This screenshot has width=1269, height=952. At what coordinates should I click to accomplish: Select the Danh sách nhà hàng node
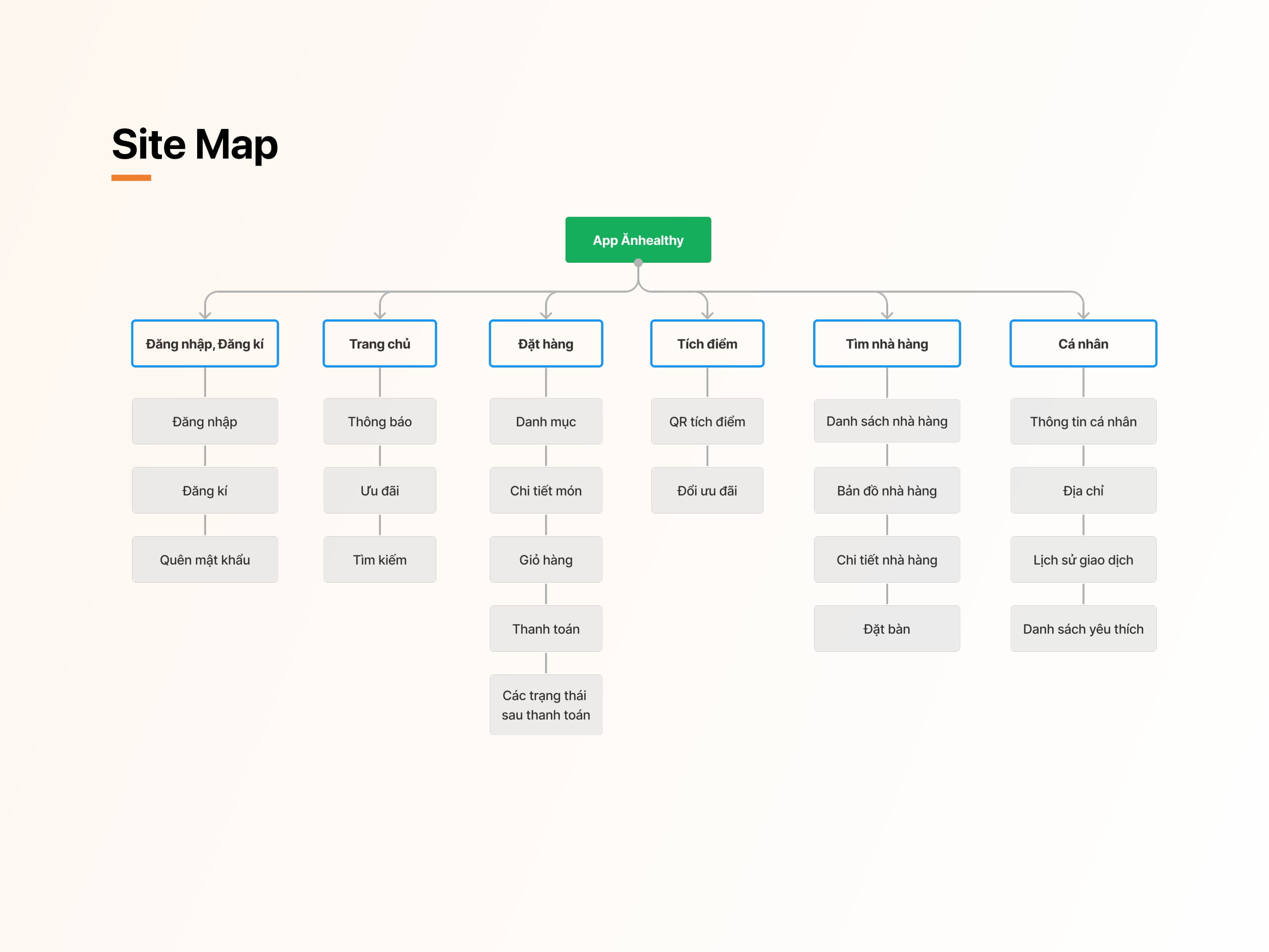(x=887, y=421)
